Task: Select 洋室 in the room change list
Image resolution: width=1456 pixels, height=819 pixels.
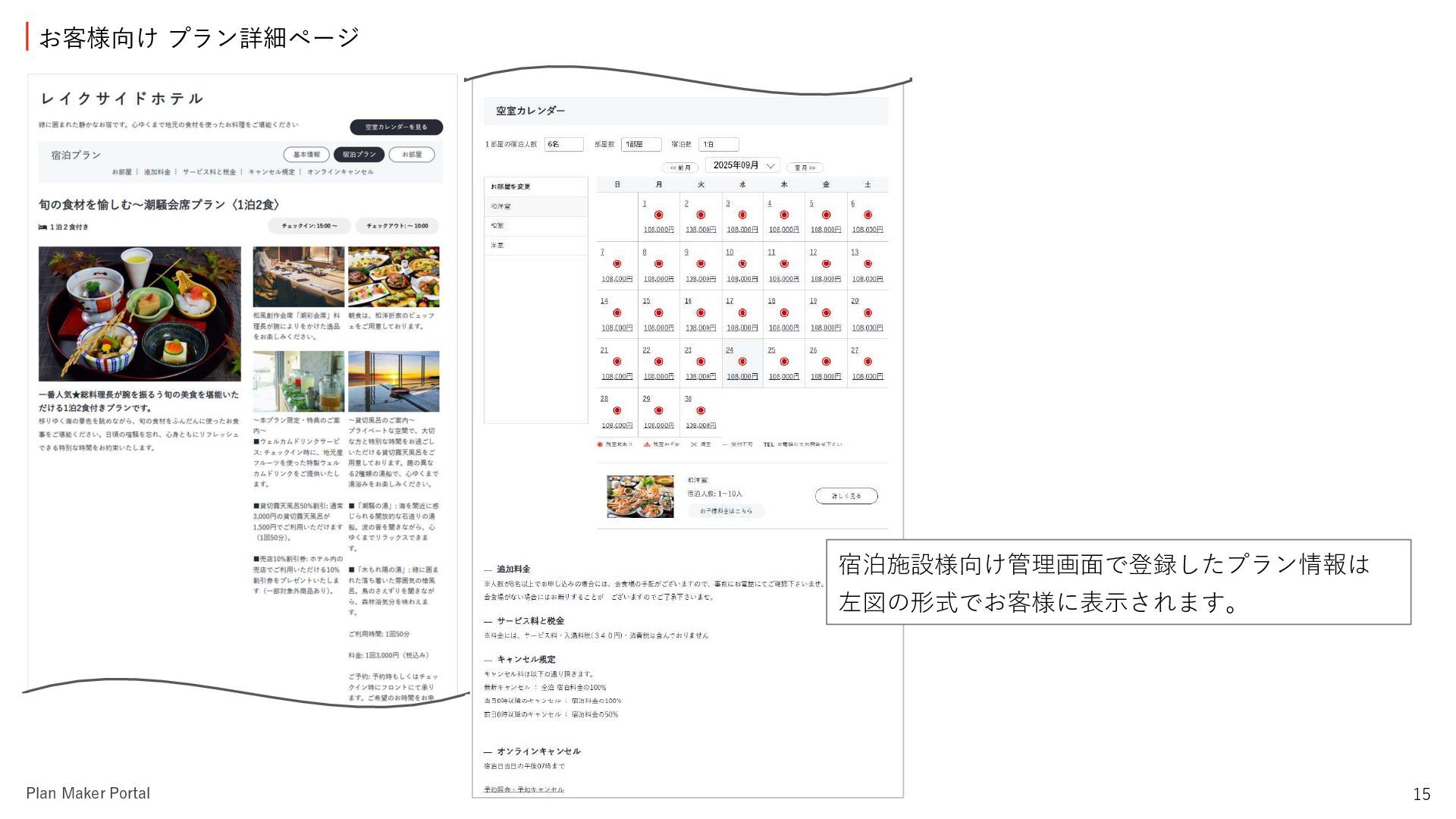Action: [497, 246]
